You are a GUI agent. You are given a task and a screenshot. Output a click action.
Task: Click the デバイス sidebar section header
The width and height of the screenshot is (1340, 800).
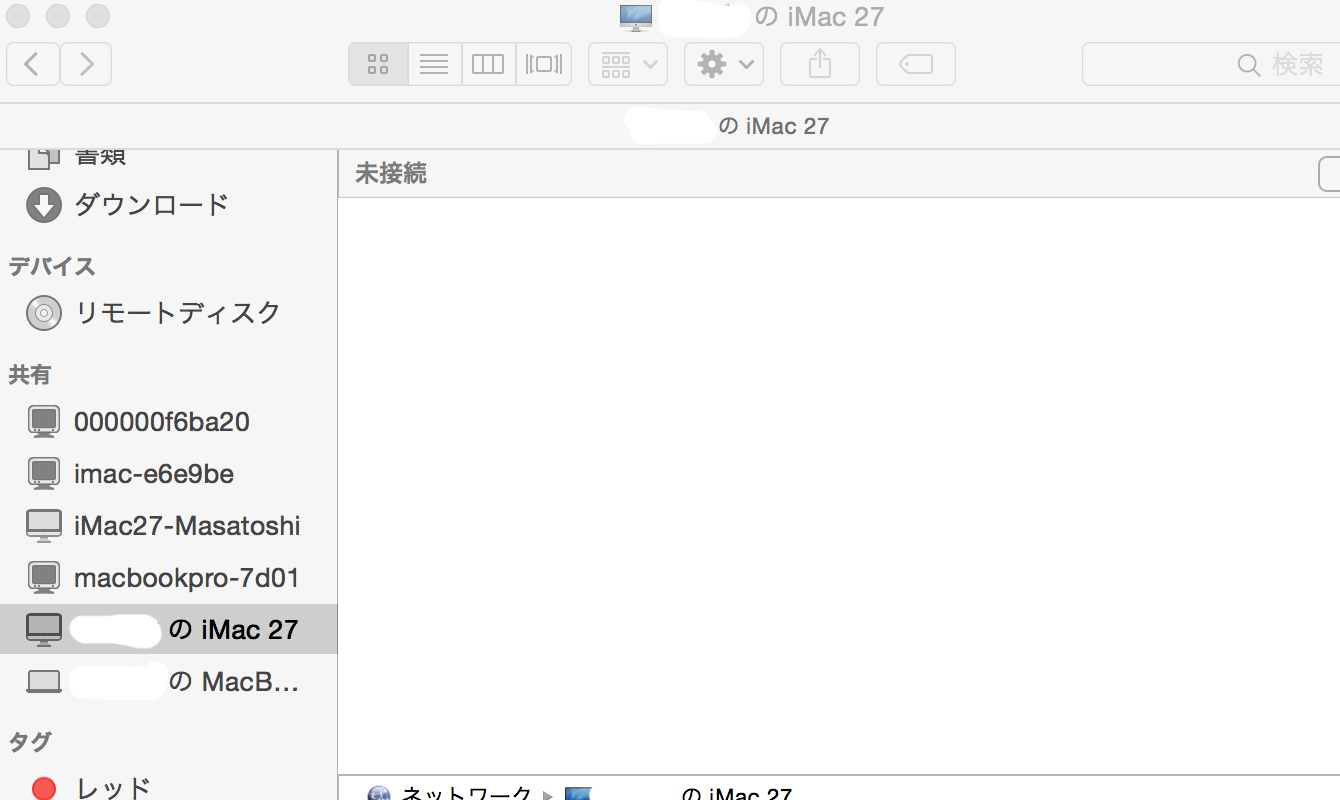(52, 266)
